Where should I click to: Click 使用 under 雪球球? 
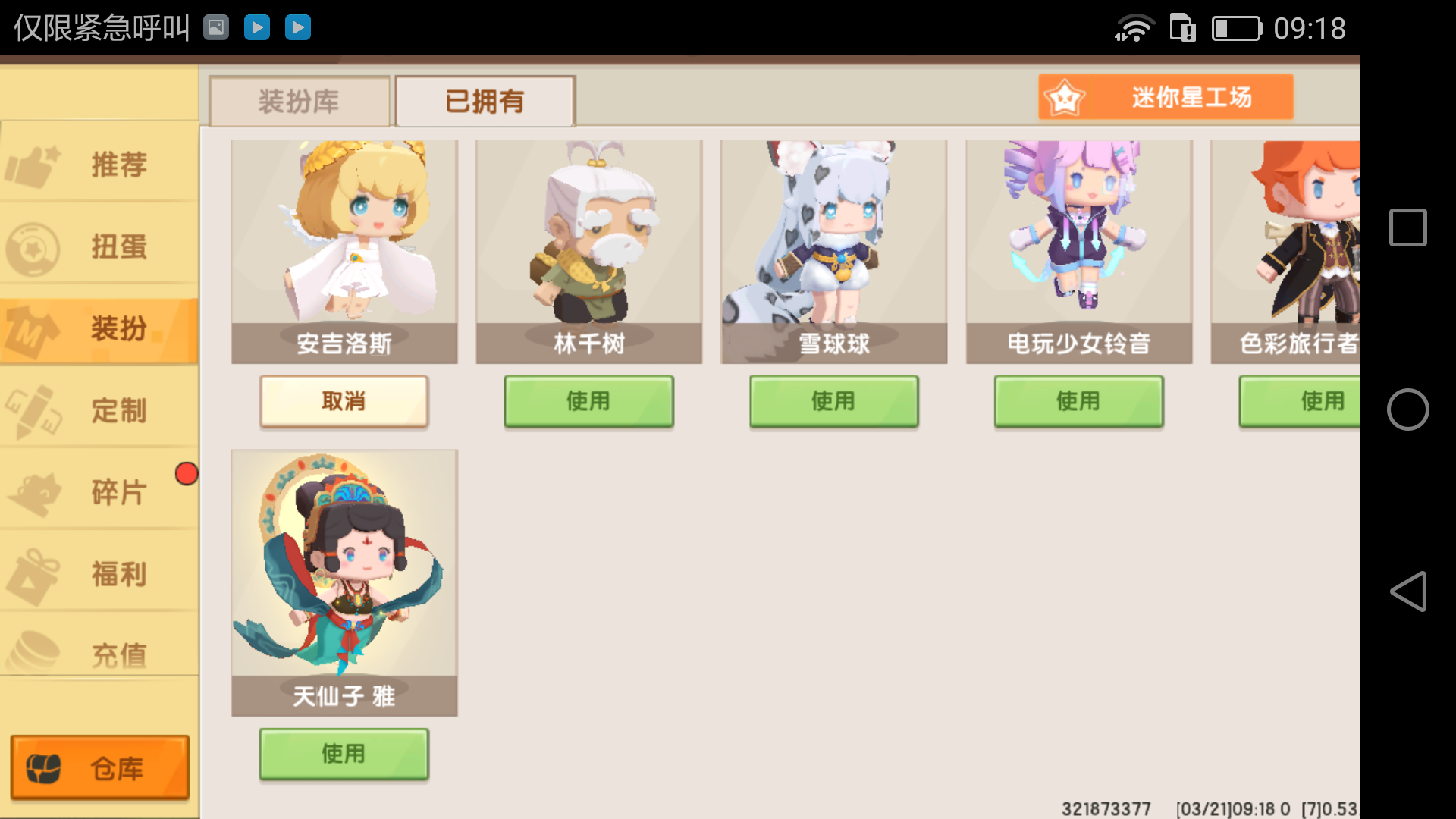pos(834,401)
